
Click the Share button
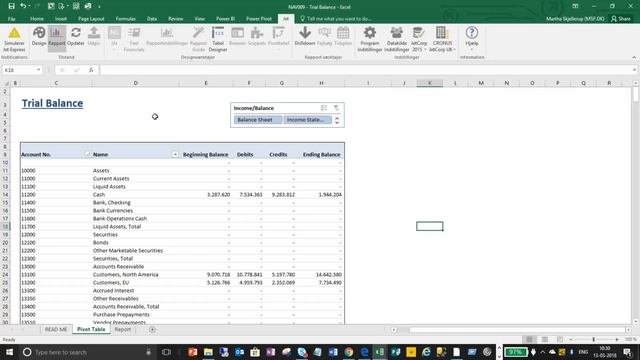(621, 19)
